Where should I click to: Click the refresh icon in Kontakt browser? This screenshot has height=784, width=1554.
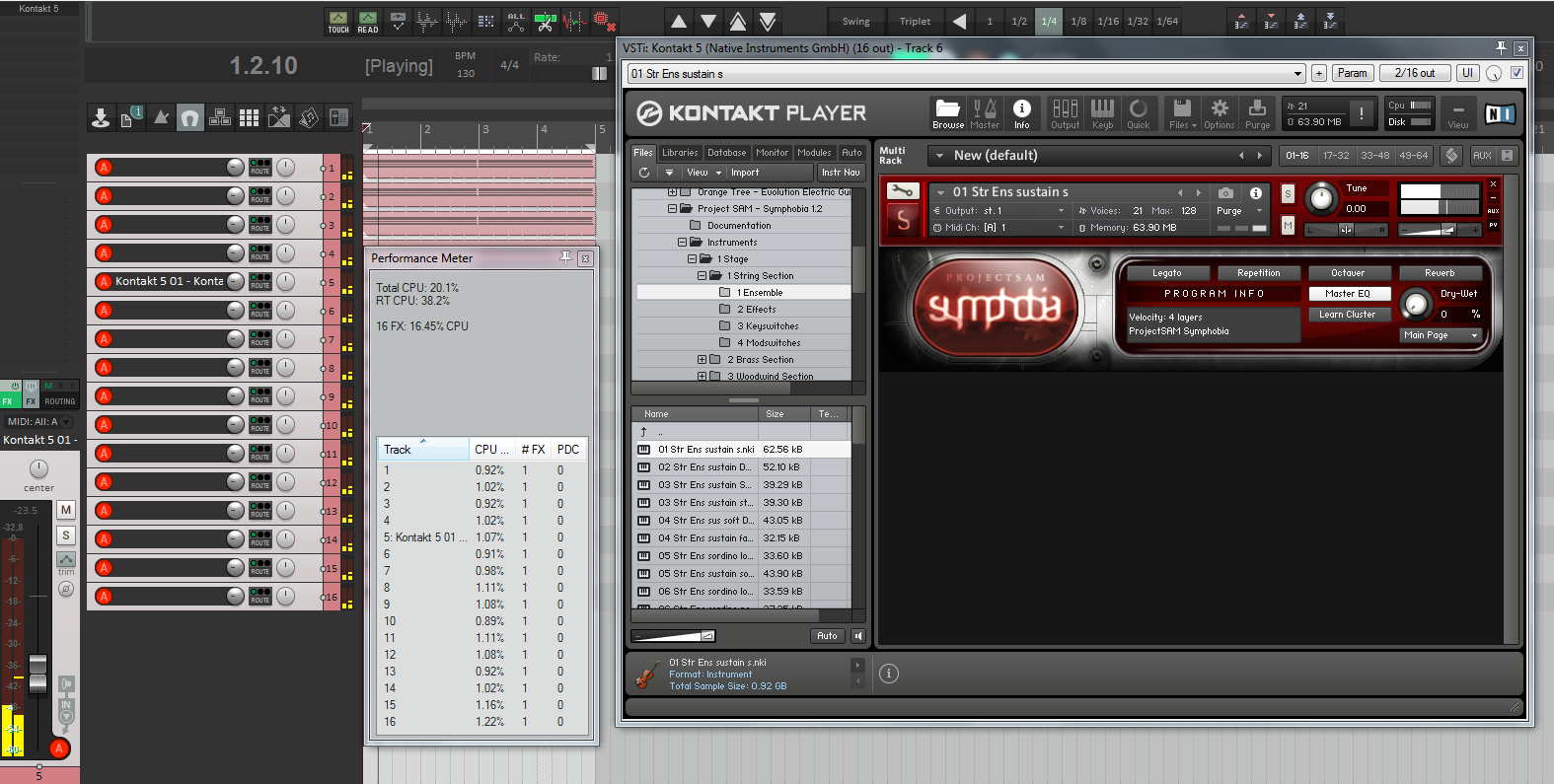coord(644,173)
